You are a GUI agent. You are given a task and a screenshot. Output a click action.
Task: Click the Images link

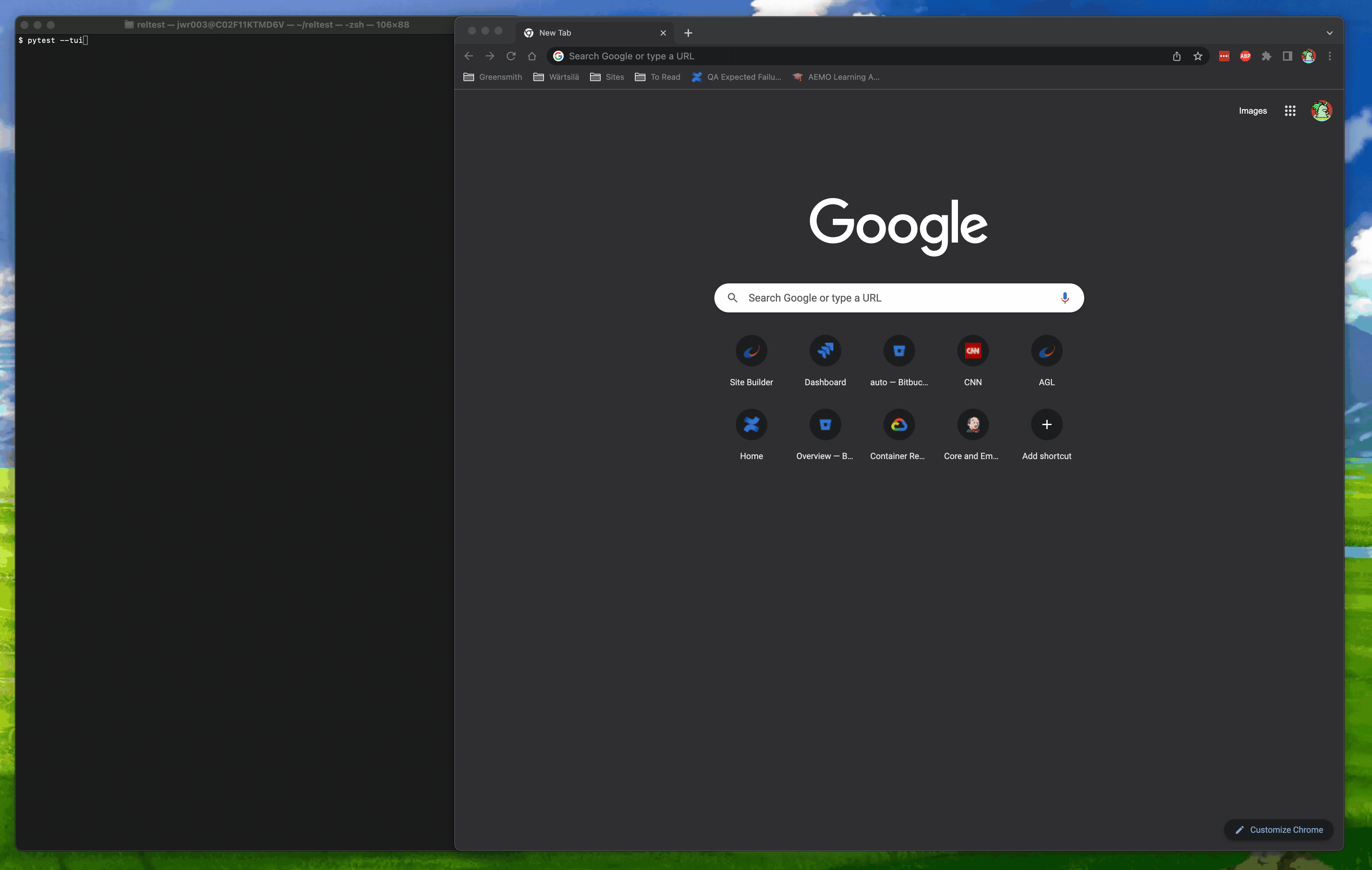[1252, 110]
